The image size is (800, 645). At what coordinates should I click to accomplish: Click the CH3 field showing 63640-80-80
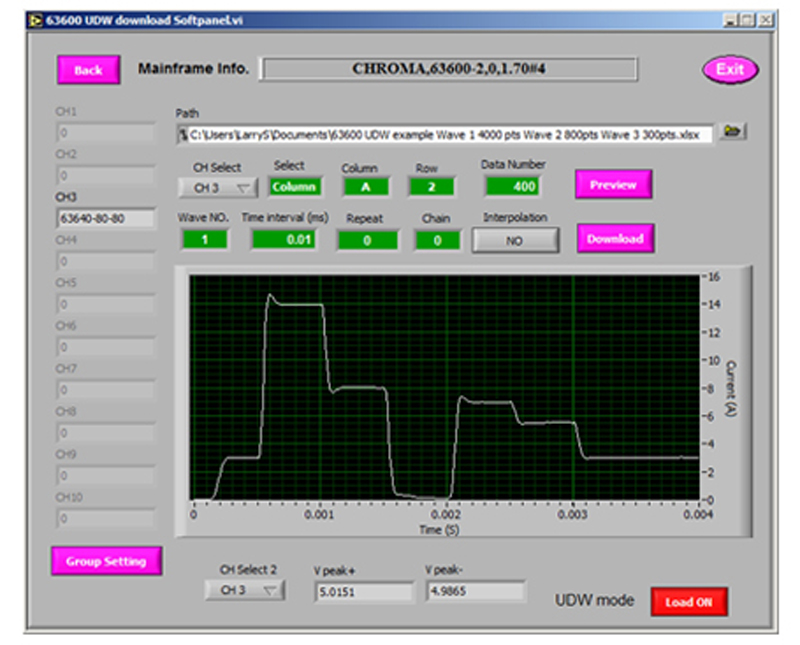pos(105,218)
